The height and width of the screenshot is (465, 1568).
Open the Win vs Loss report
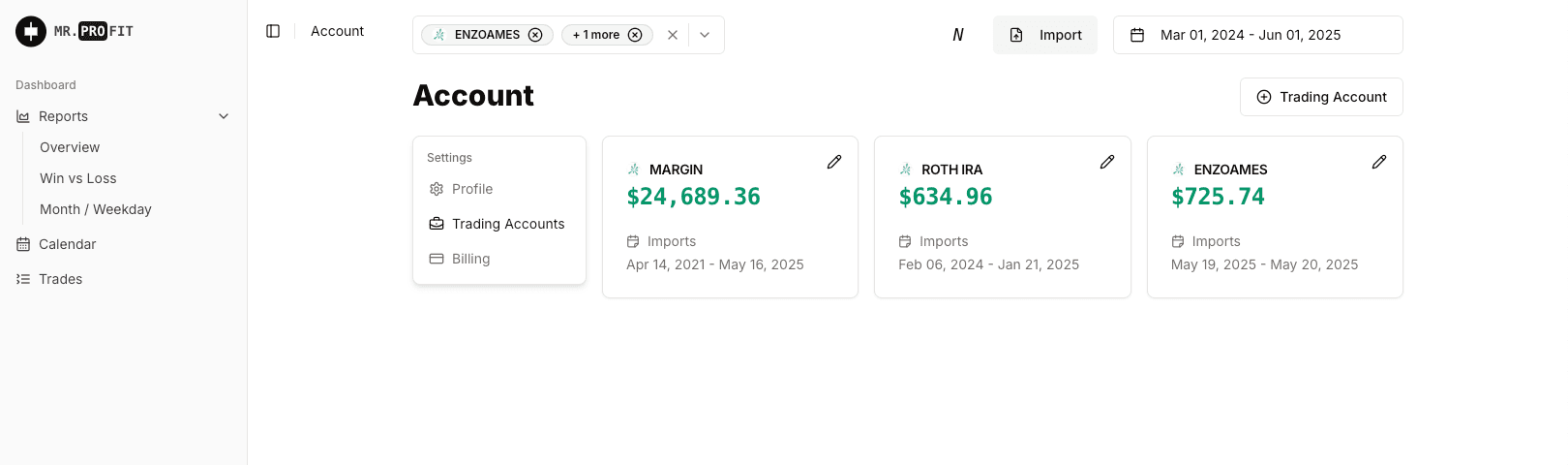[78, 178]
